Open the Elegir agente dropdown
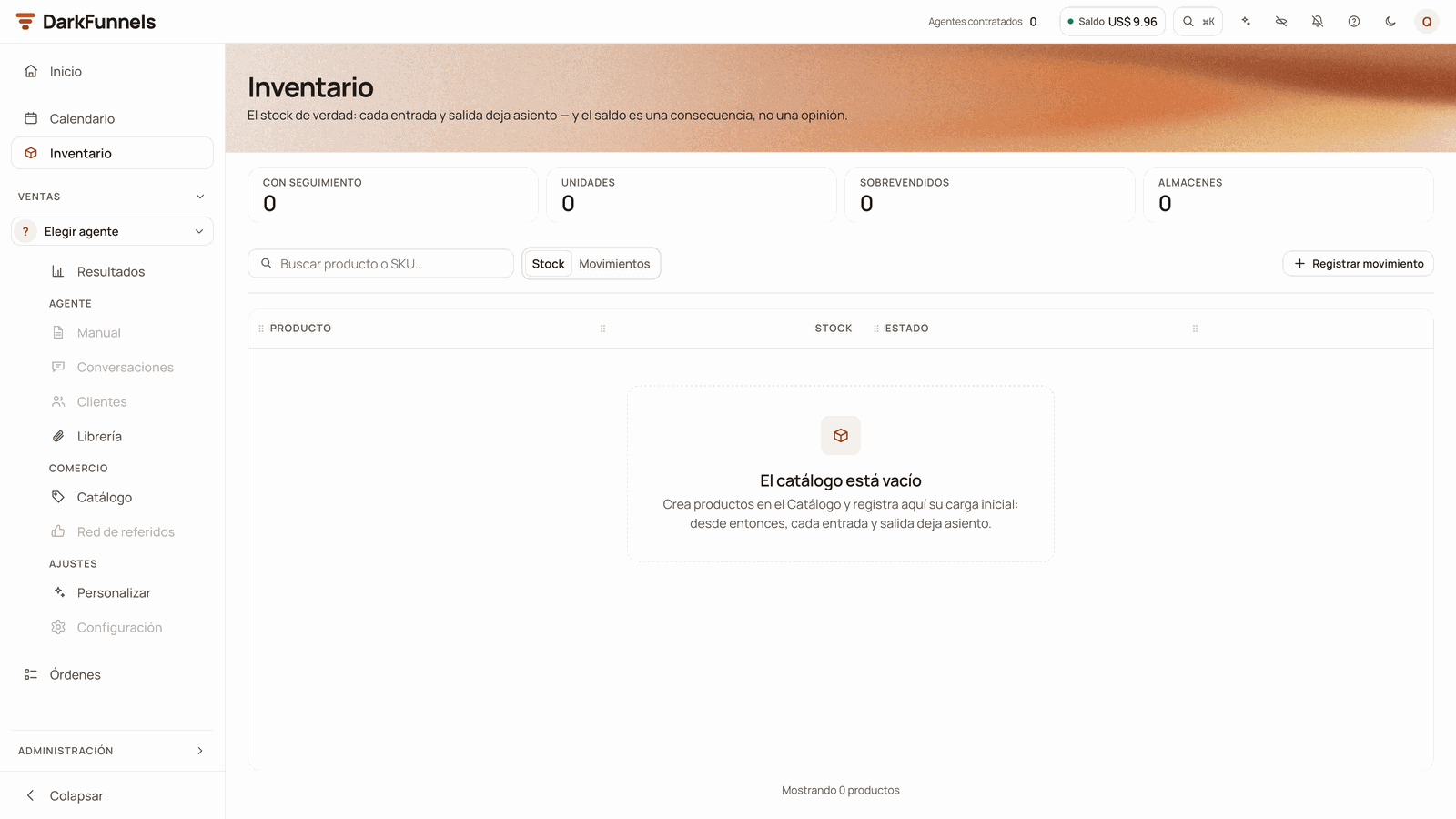This screenshot has height=819, width=1456. pyautogui.click(x=112, y=231)
